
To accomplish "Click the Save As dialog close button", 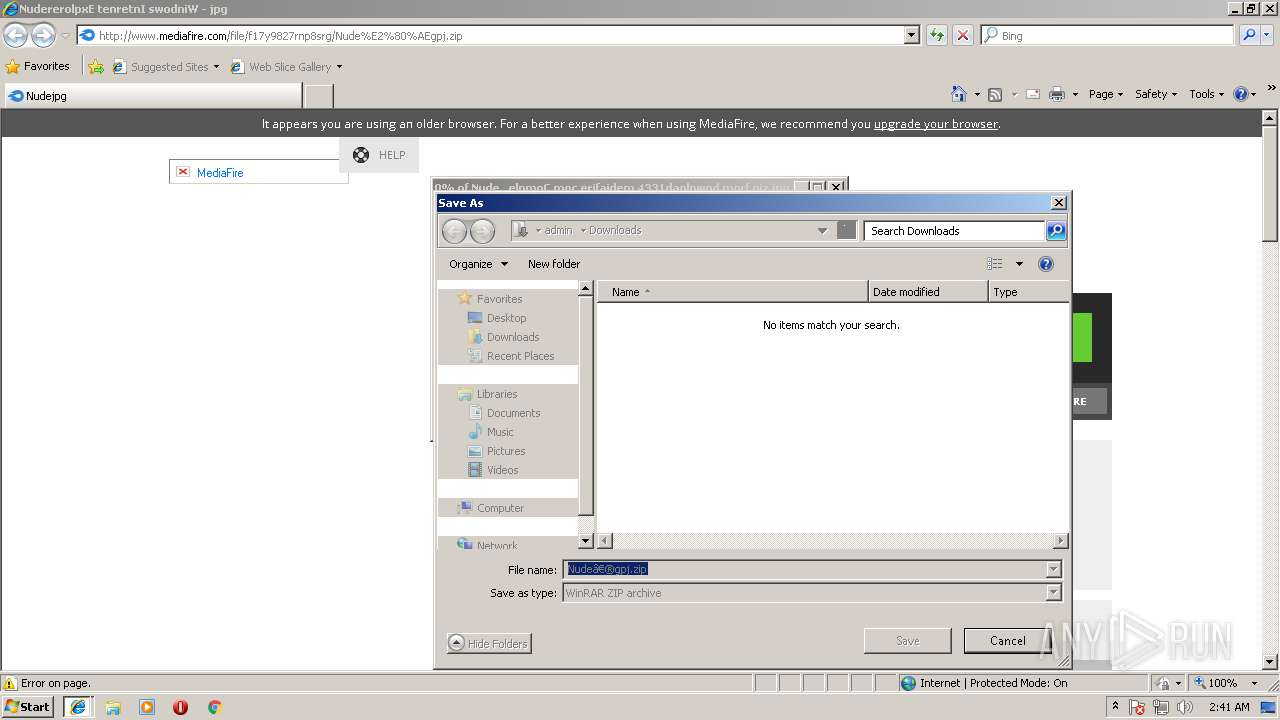I will point(1058,203).
